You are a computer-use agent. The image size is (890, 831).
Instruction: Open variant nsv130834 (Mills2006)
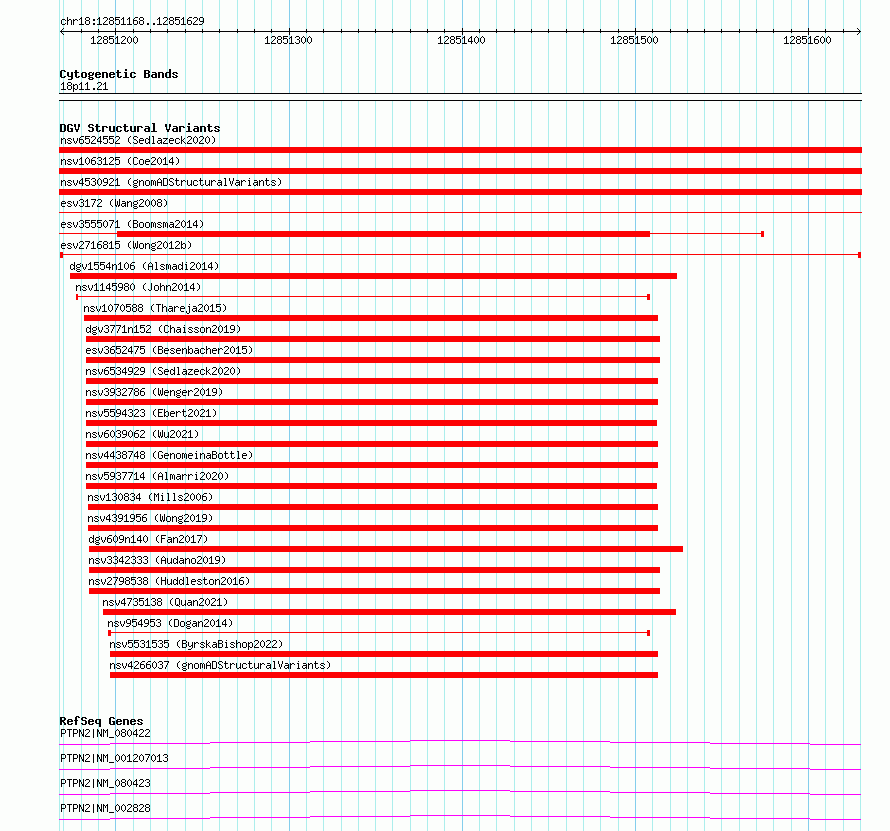[150, 497]
